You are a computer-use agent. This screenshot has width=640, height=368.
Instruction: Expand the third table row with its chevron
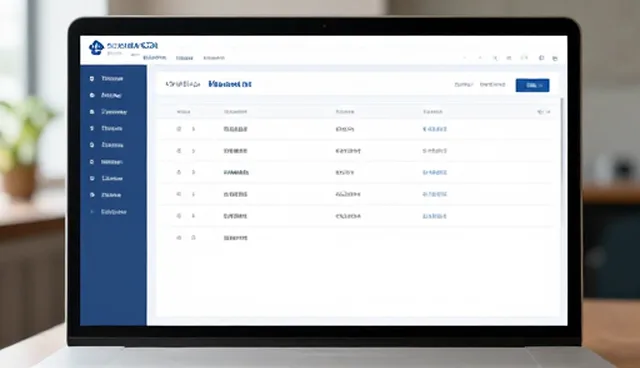[193, 172]
